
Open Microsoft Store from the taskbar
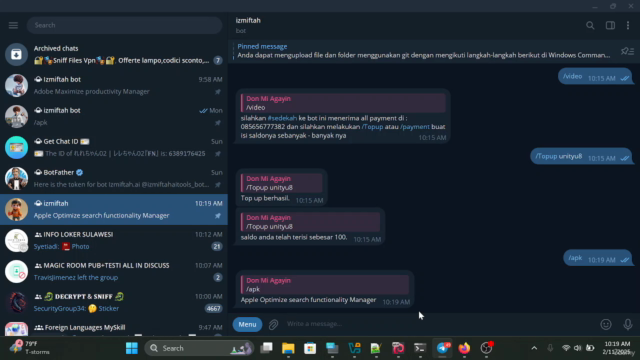(310, 348)
